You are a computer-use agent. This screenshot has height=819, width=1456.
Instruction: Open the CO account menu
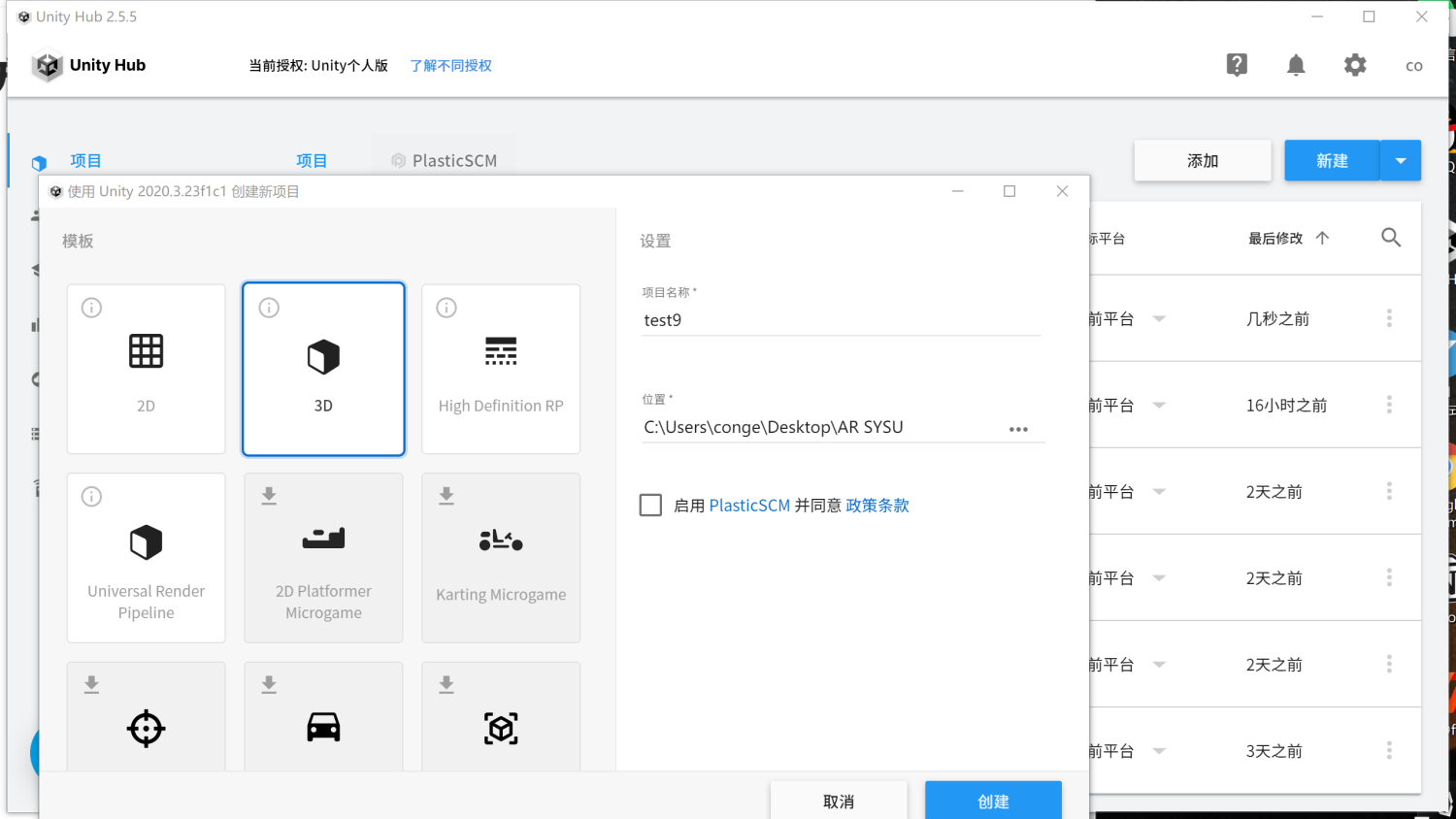tap(1414, 66)
